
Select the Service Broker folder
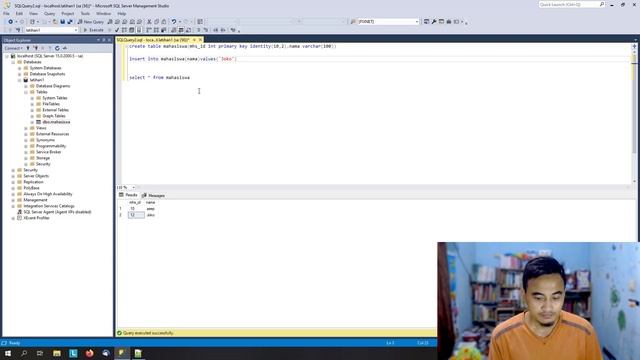click(48, 152)
